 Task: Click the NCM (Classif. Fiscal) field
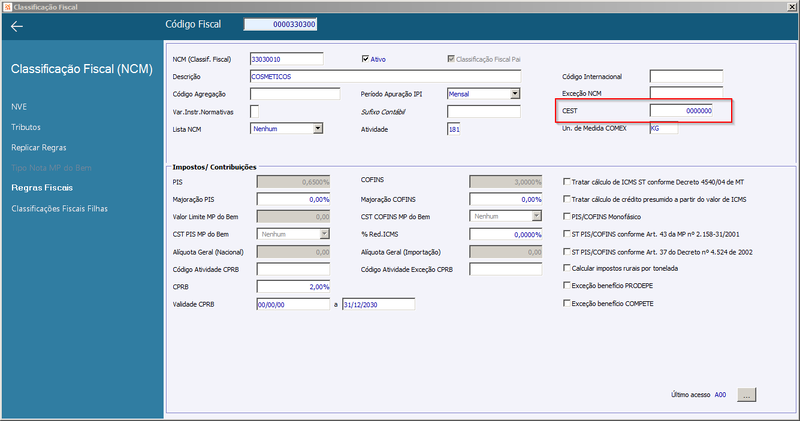point(287,59)
